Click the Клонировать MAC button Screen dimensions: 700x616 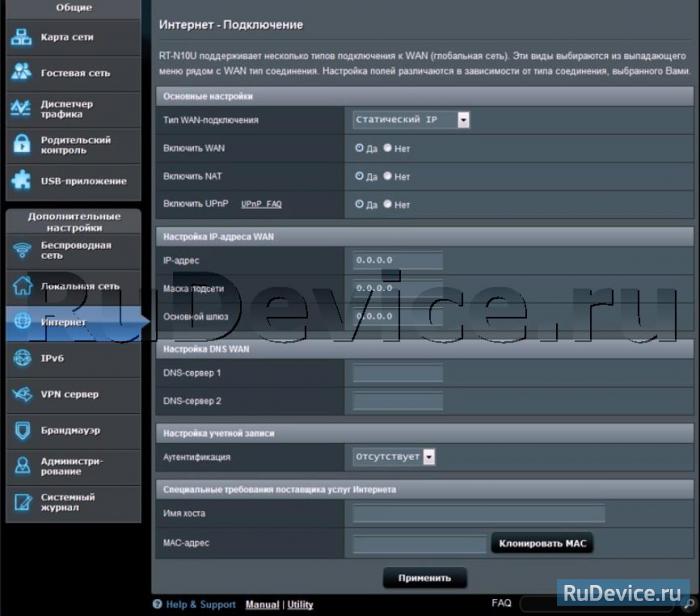542,543
